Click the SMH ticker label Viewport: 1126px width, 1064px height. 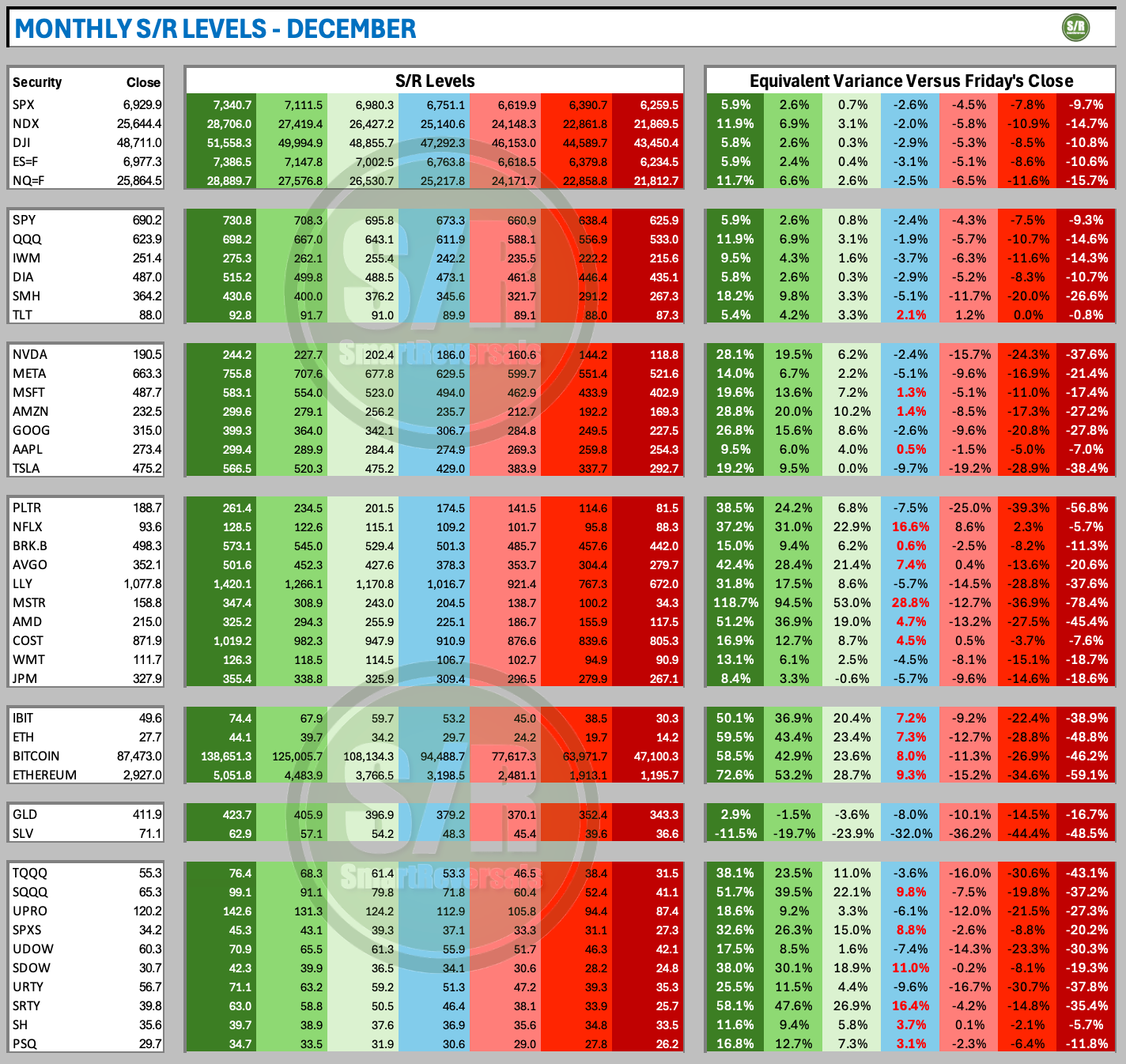pyautogui.click(x=26, y=296)
